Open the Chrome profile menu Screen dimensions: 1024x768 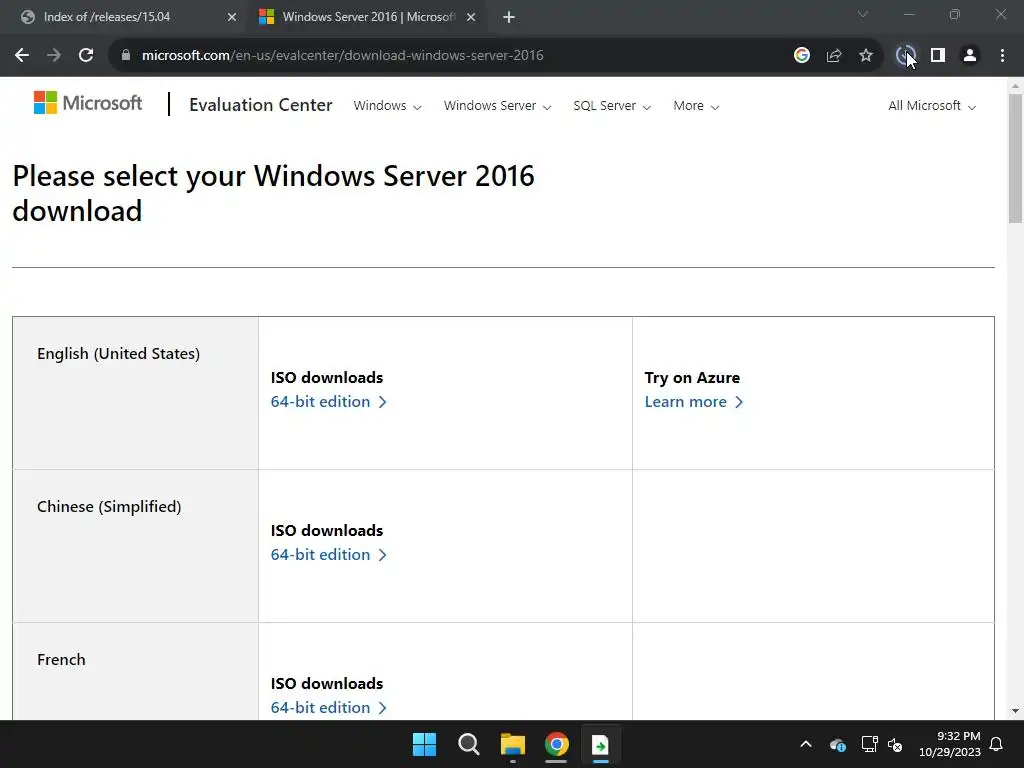coord(970,56)
